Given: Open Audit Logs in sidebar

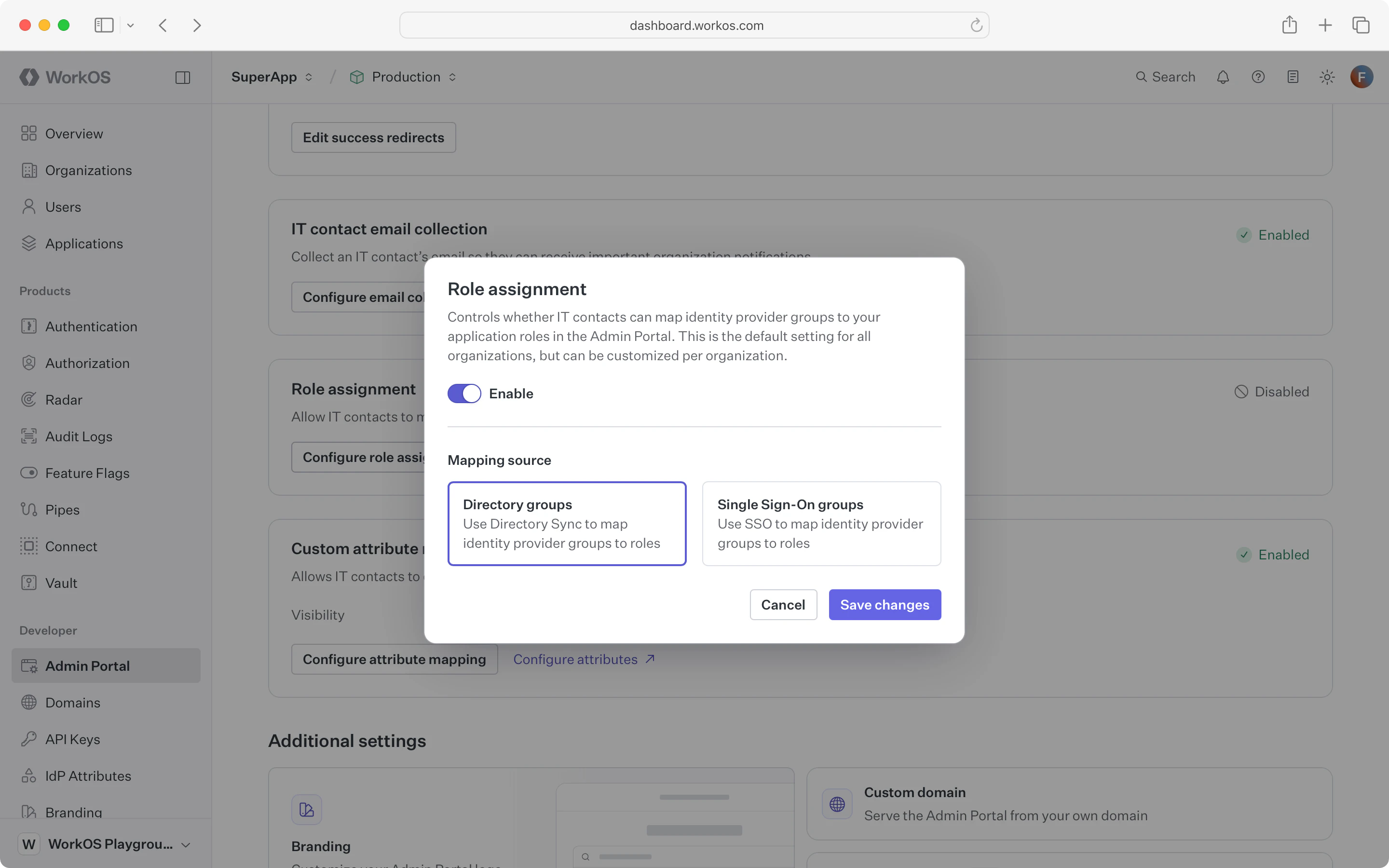Looking at the screenshot, I should pyautogui.click(x=106, y=436).
